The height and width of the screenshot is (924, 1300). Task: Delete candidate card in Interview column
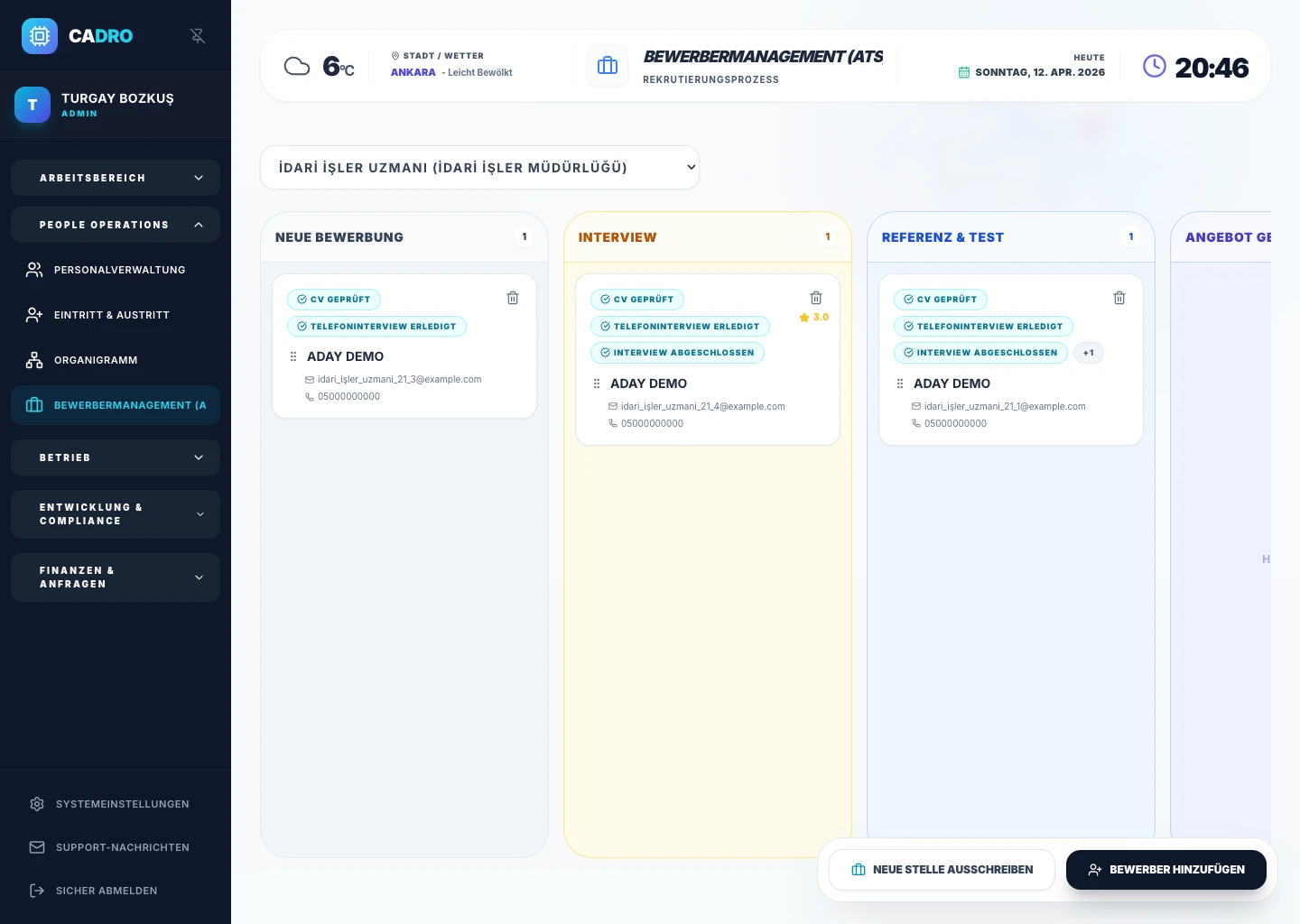[x=816, y=298]
